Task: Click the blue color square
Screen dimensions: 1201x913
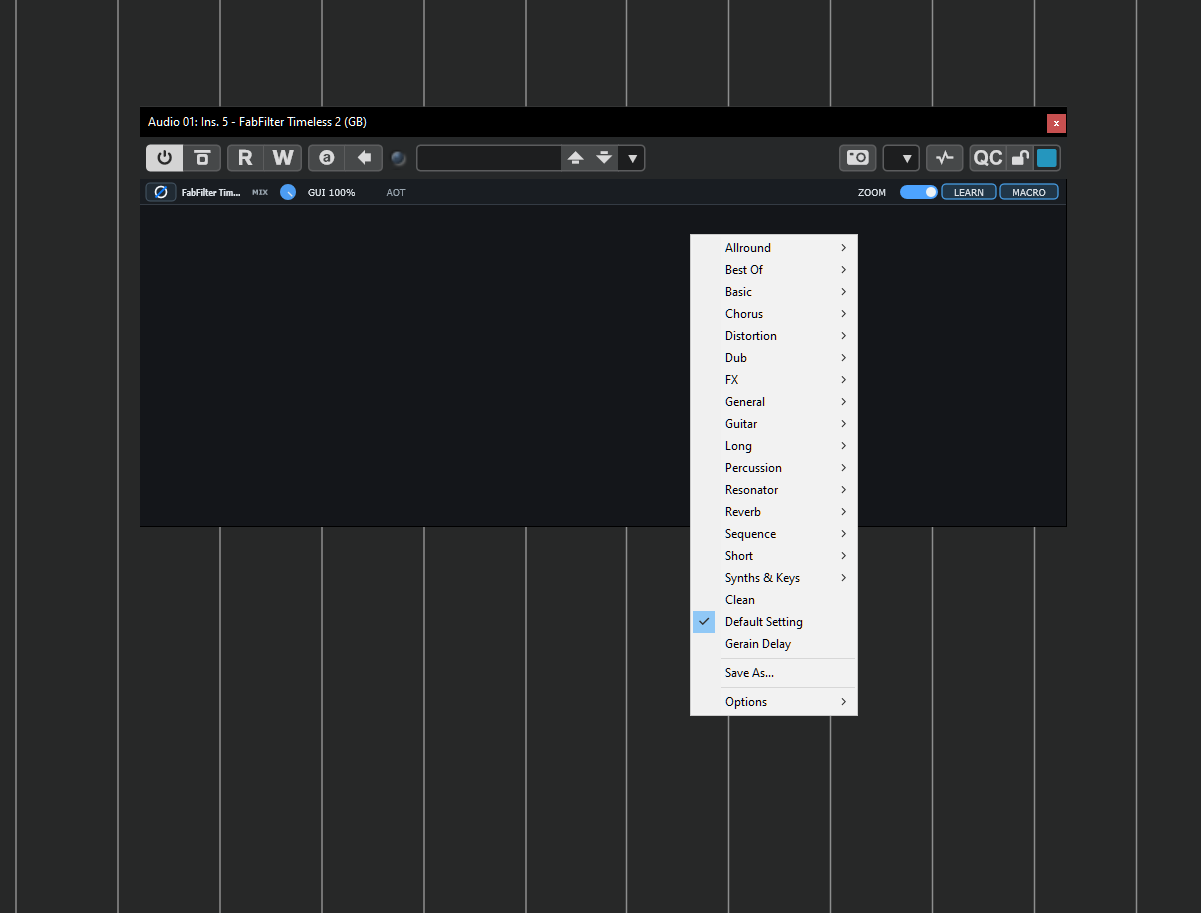Action: pos(1046,158)
